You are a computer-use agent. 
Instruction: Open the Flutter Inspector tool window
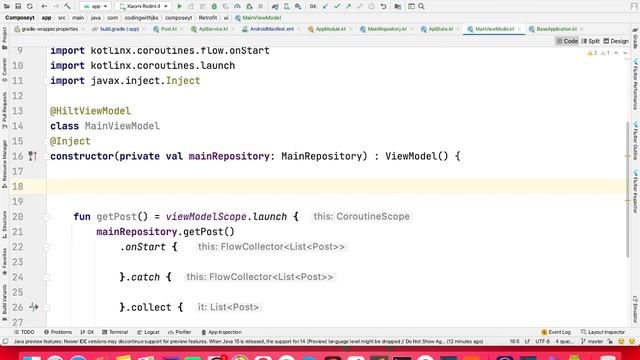[635, 191]
